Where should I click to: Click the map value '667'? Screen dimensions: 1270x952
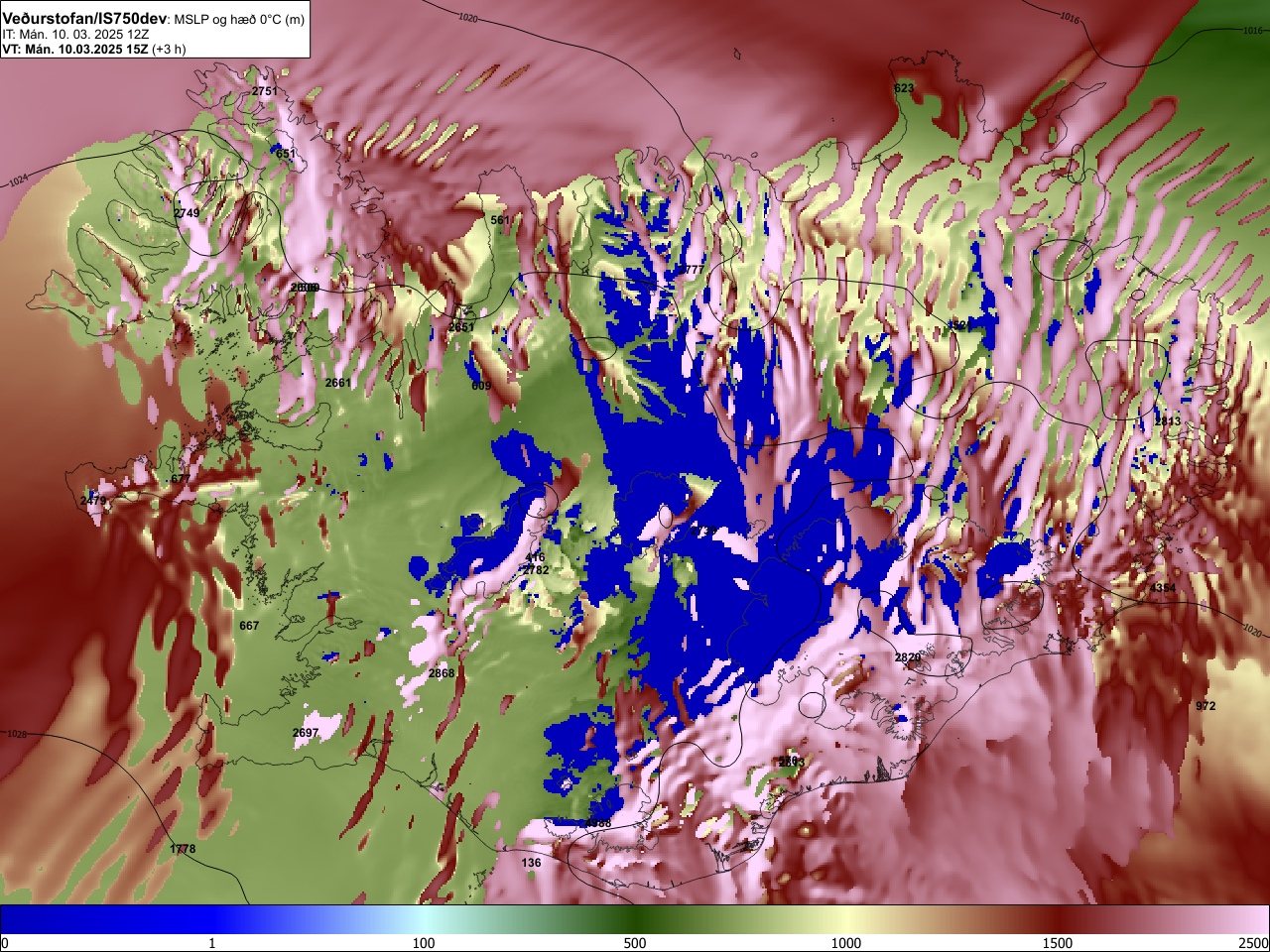tap(249, 626)
